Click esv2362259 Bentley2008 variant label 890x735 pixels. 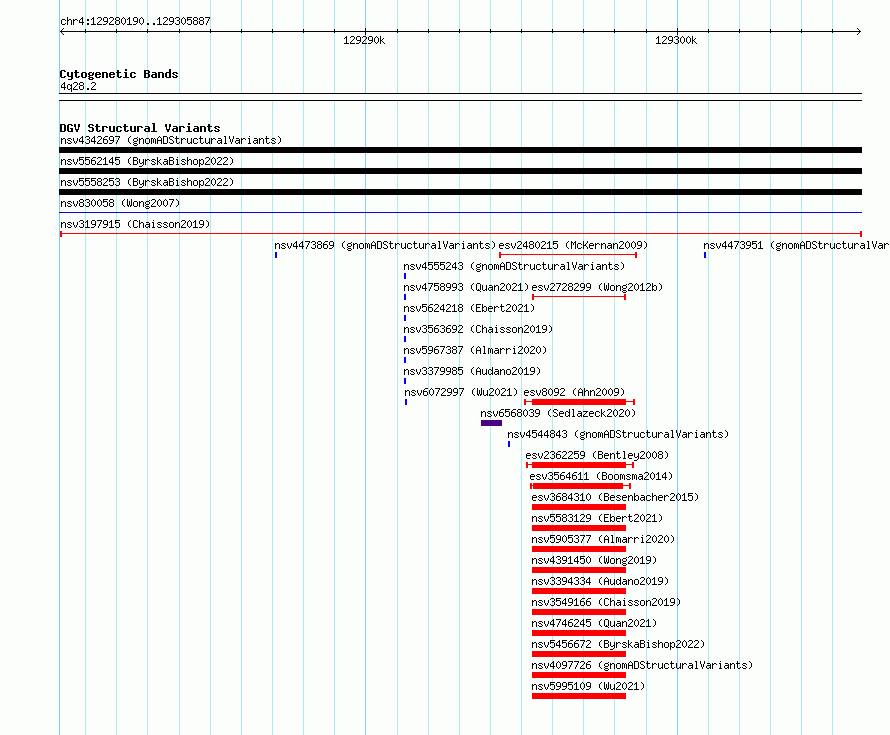(597, 455)
